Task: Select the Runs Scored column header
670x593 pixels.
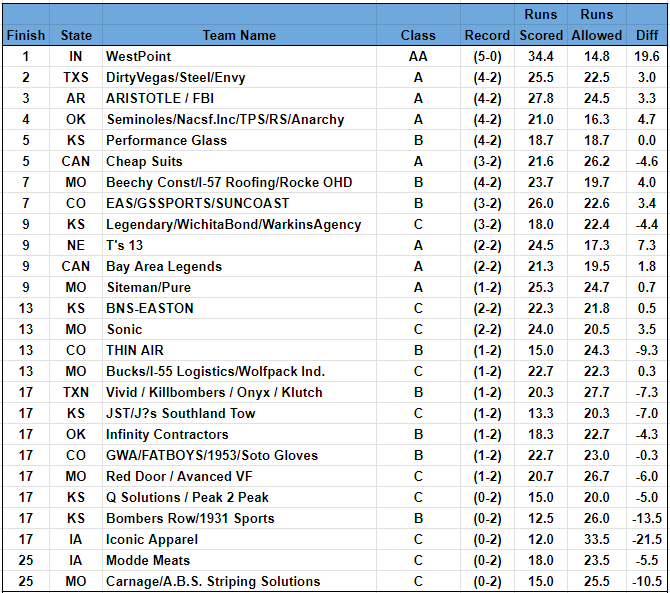Action: click(x=541, y=25)
